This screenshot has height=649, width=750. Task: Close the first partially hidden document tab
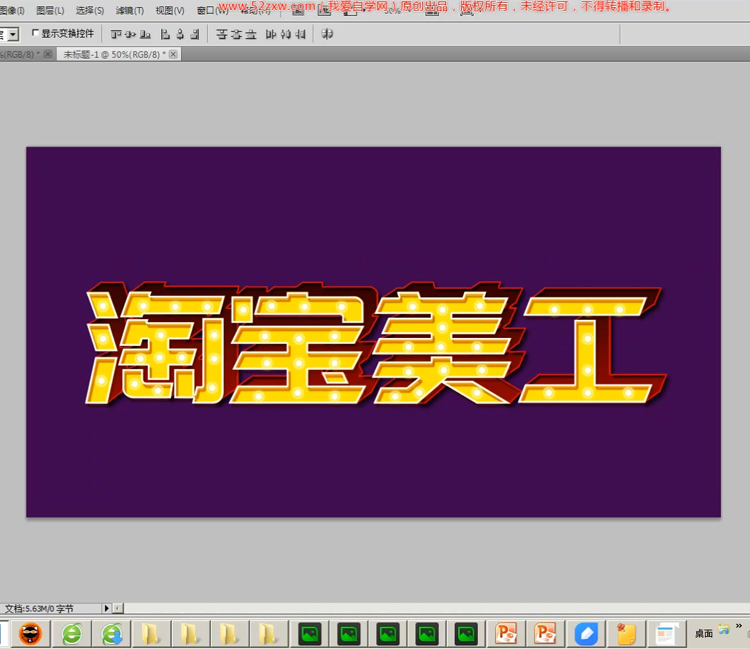click(x=47, y=54)
